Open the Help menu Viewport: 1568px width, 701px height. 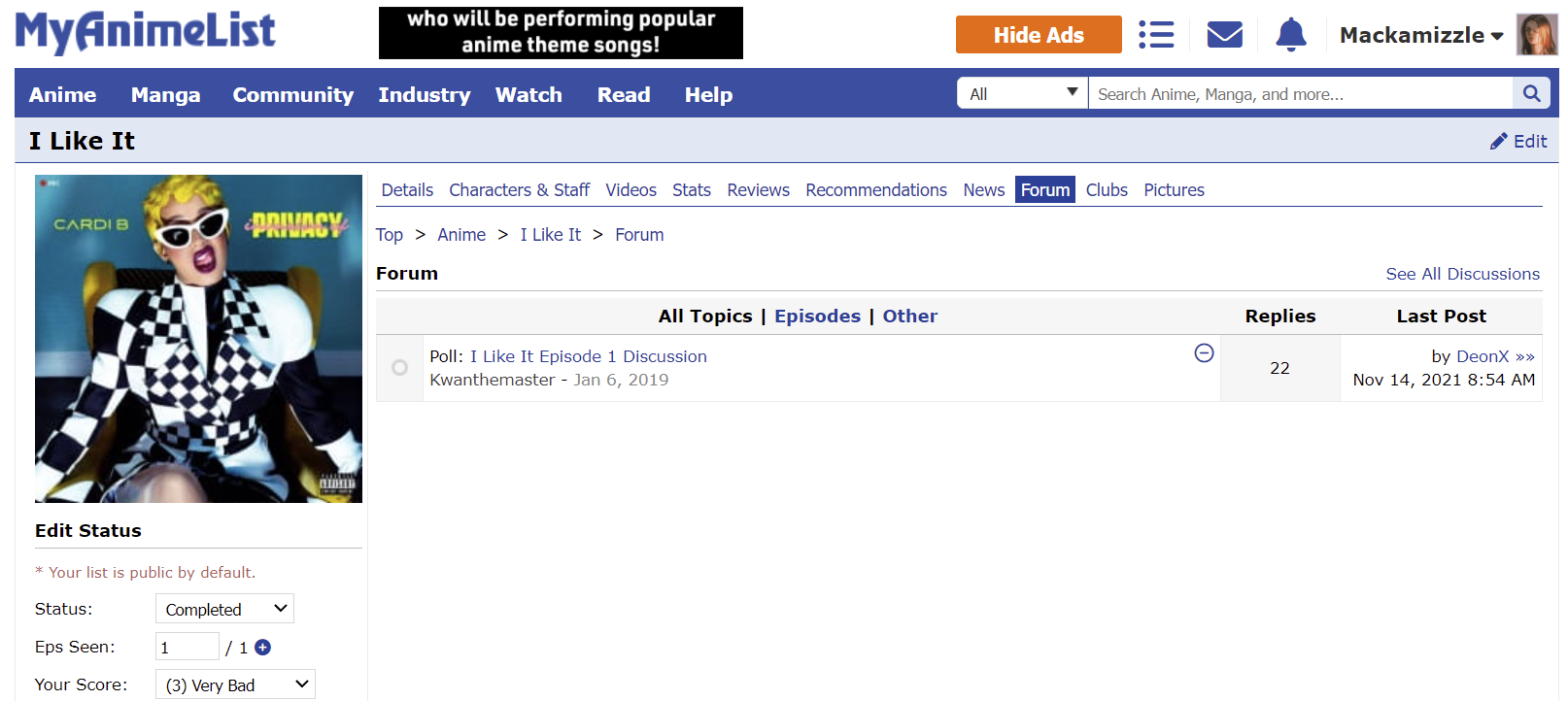[x=708, y=94]
